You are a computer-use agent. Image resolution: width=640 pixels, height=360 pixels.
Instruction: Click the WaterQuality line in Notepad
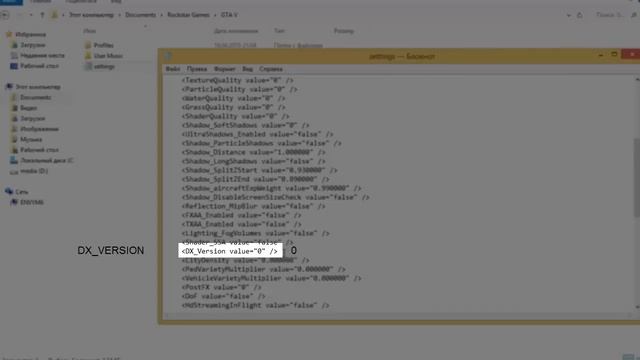point(233,98)
